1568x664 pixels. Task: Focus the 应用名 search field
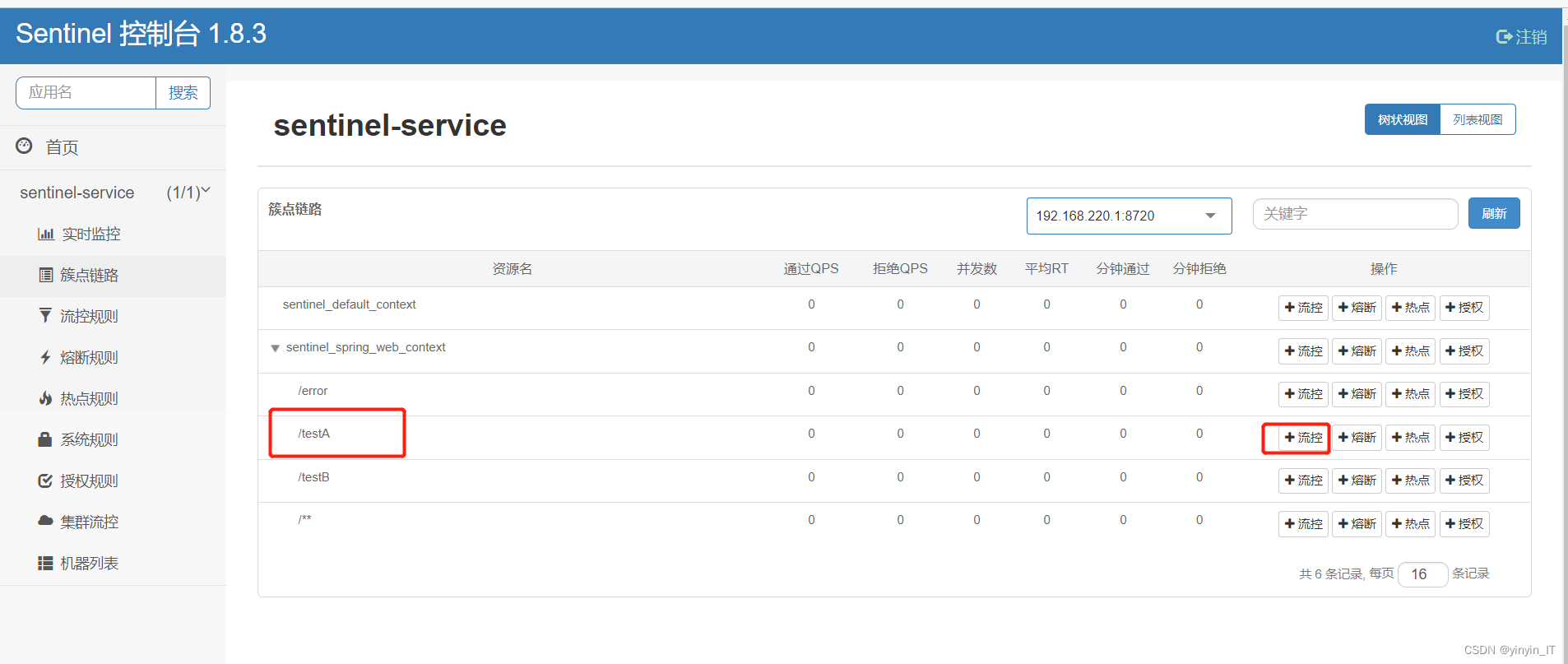[86, 93]
